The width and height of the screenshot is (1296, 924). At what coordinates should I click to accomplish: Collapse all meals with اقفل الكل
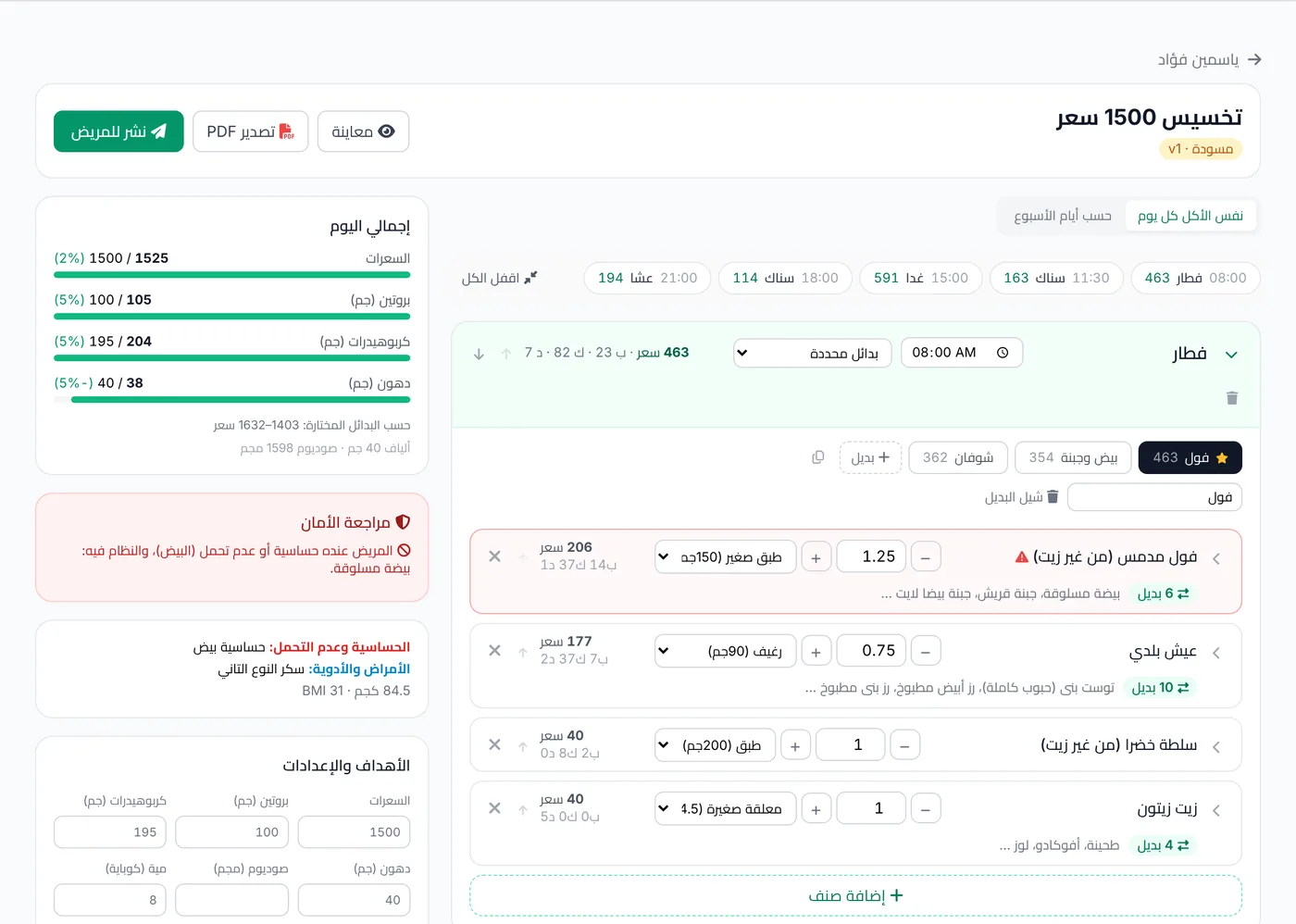point(499,278)
